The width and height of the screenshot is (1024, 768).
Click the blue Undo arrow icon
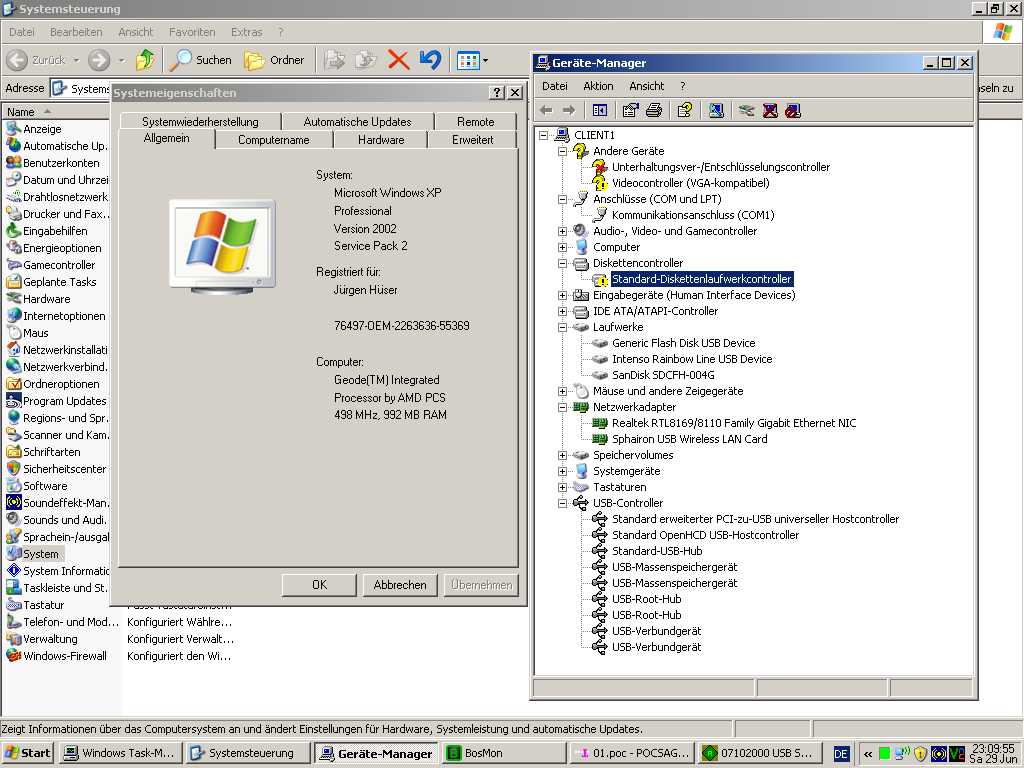pos(430,60)
